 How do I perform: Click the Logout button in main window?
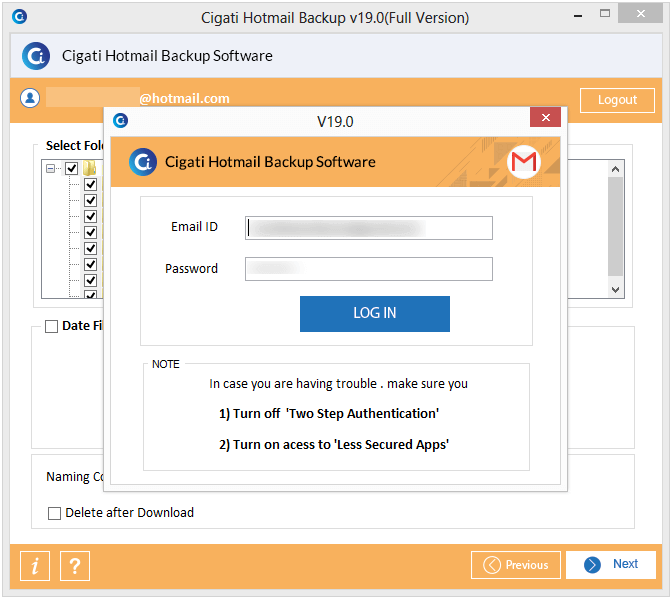pos(617,100)
